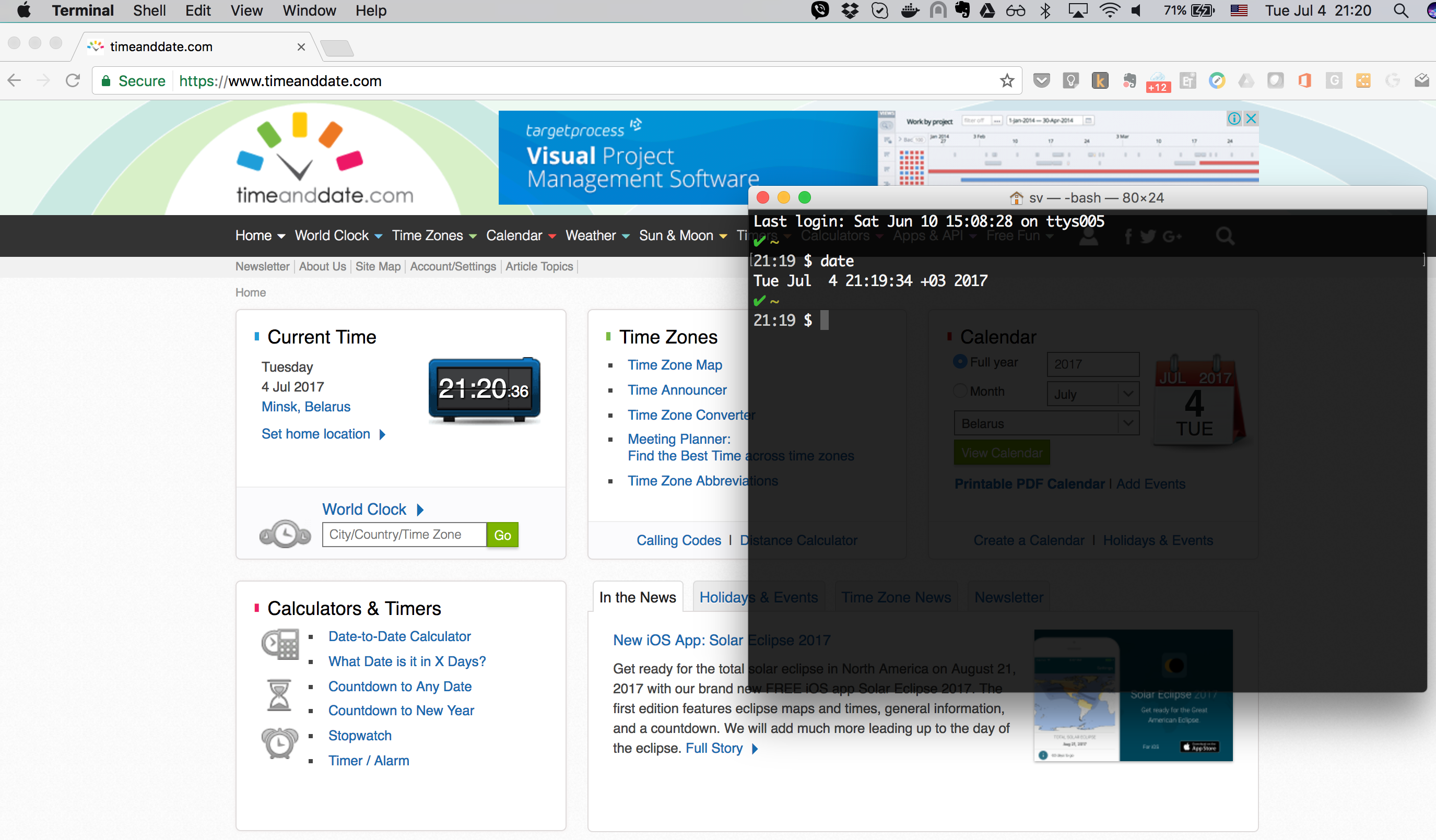1436x840 pixels.
Task: Open the Edit menu
Action: (x=198, y=11)
